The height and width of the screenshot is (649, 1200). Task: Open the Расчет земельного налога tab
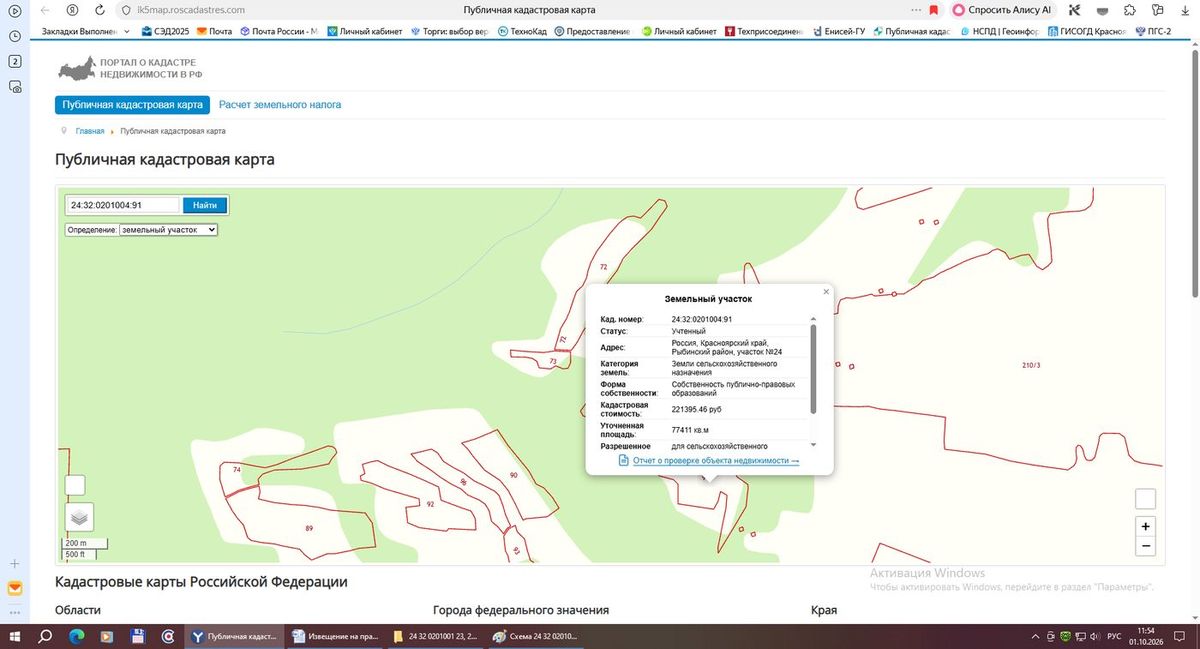click(280, 104)
